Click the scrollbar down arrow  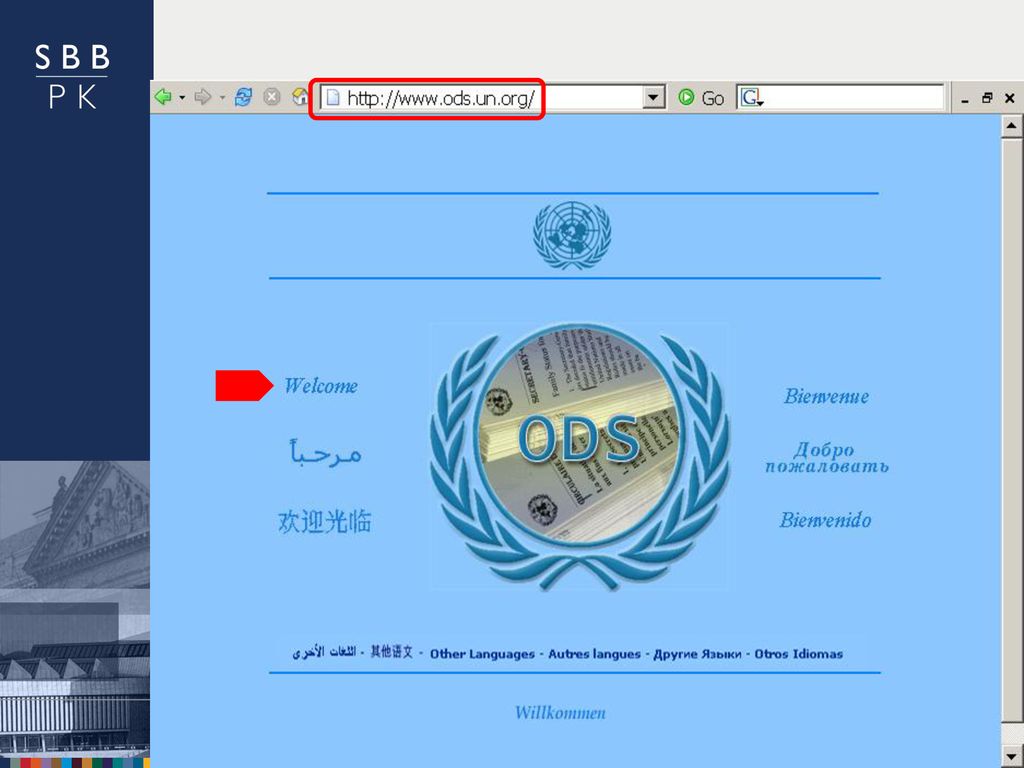(1011, 756)
